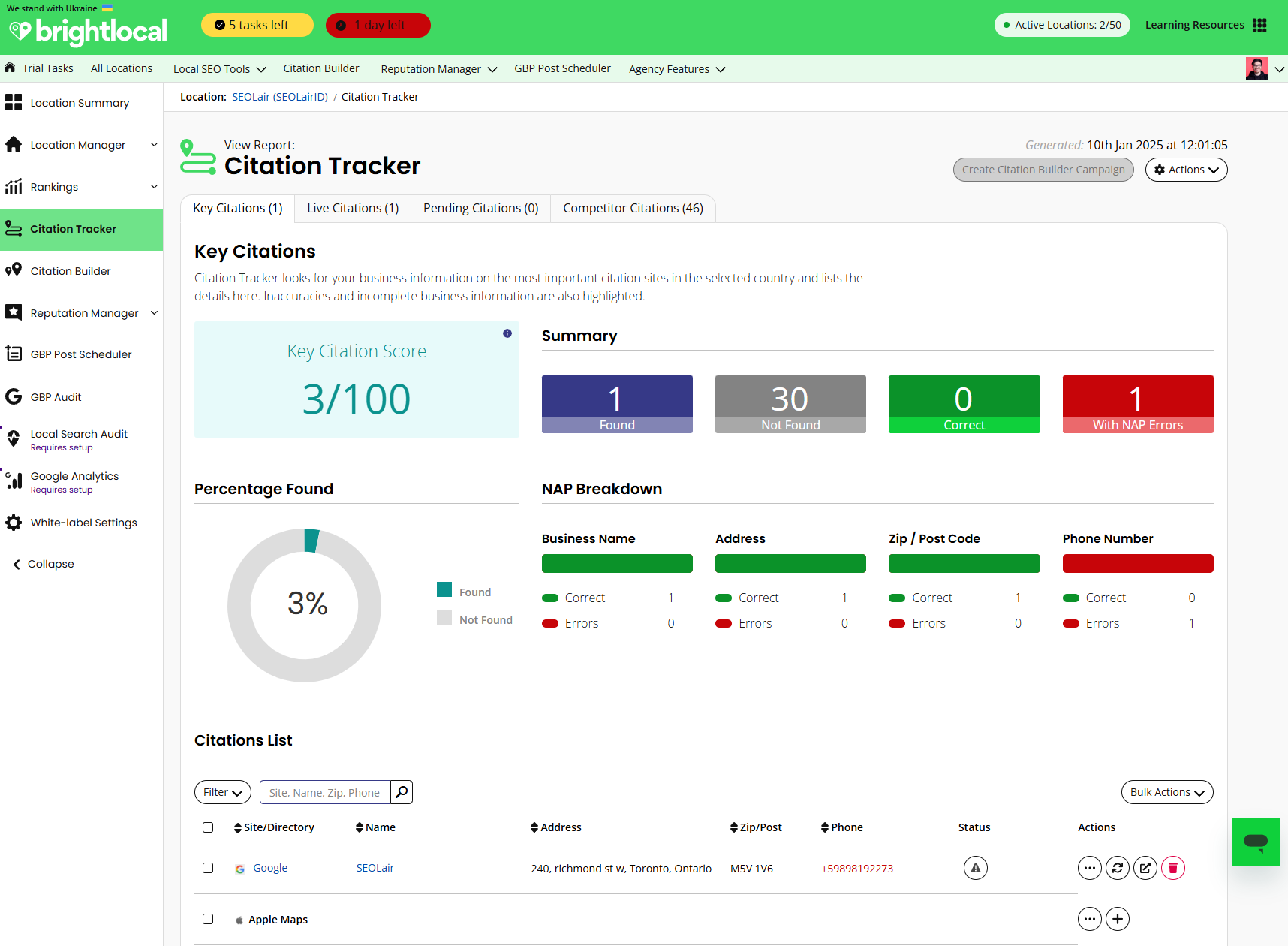Screen dimensions: 1288x946
Task: Open the SEOLair (SEOLairID) breadcrumb link
Action: [280, 97]
